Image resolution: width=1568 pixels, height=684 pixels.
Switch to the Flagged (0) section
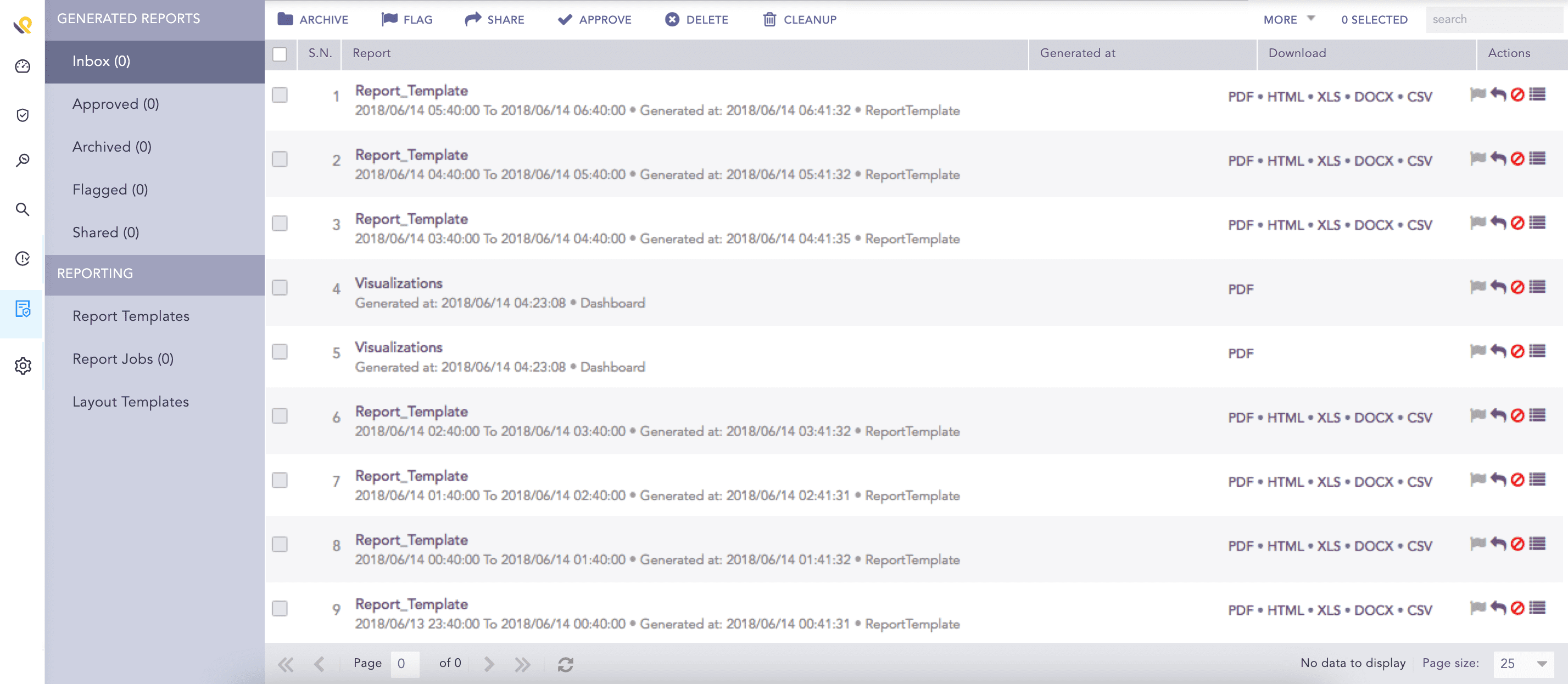pyautogui.click(x=110, y=190)
